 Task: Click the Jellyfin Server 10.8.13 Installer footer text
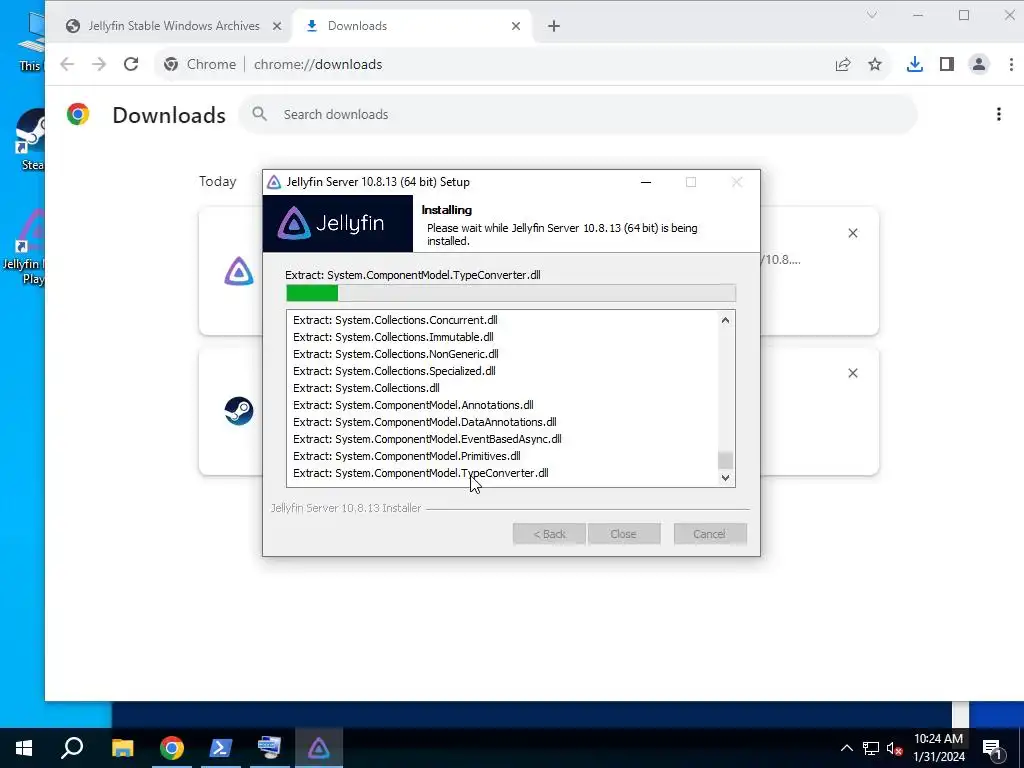point(346,508)
